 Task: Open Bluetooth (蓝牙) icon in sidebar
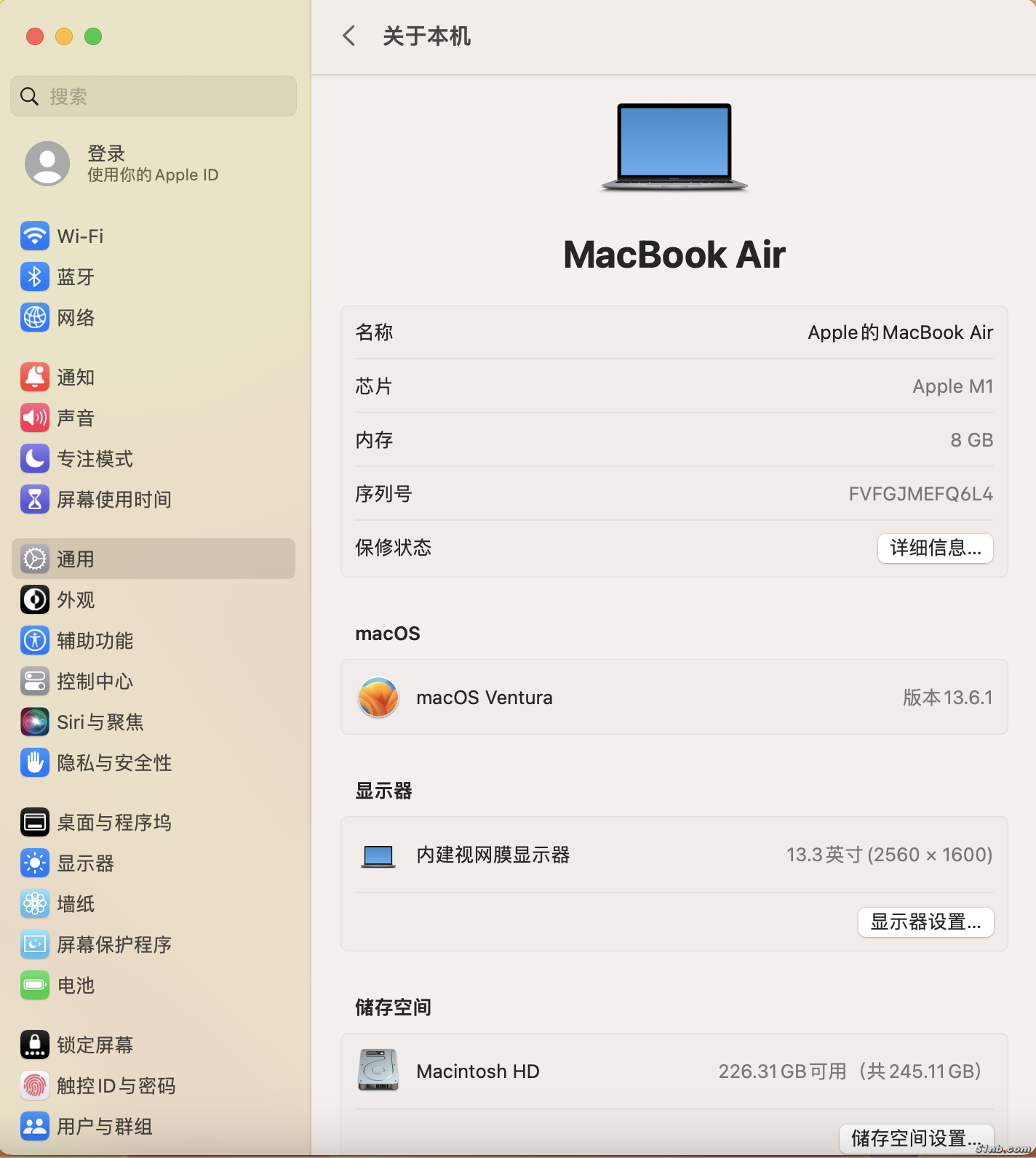(x=35, y=277)
